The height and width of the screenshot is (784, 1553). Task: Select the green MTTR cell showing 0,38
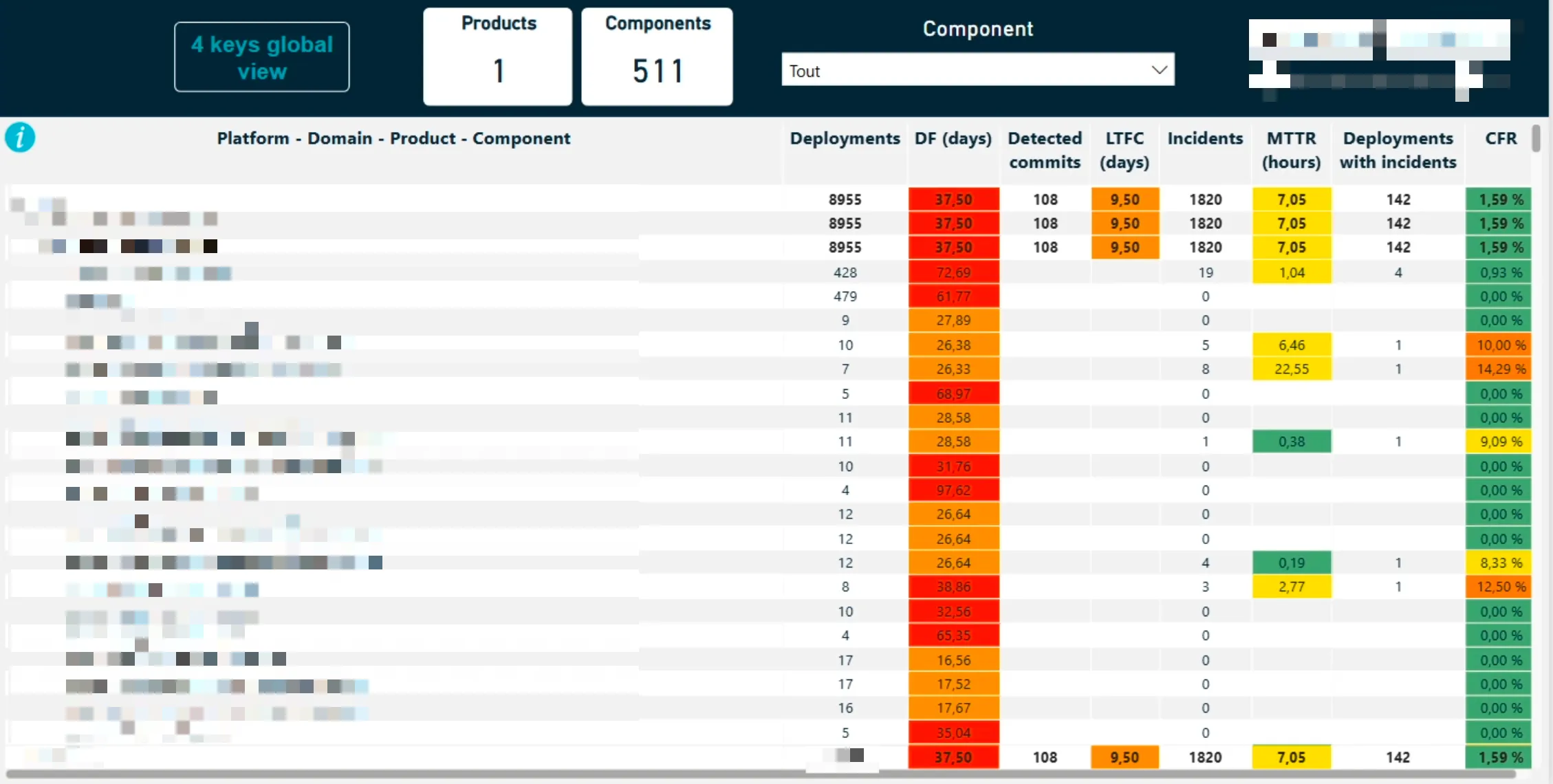[x=1292, y=442]
